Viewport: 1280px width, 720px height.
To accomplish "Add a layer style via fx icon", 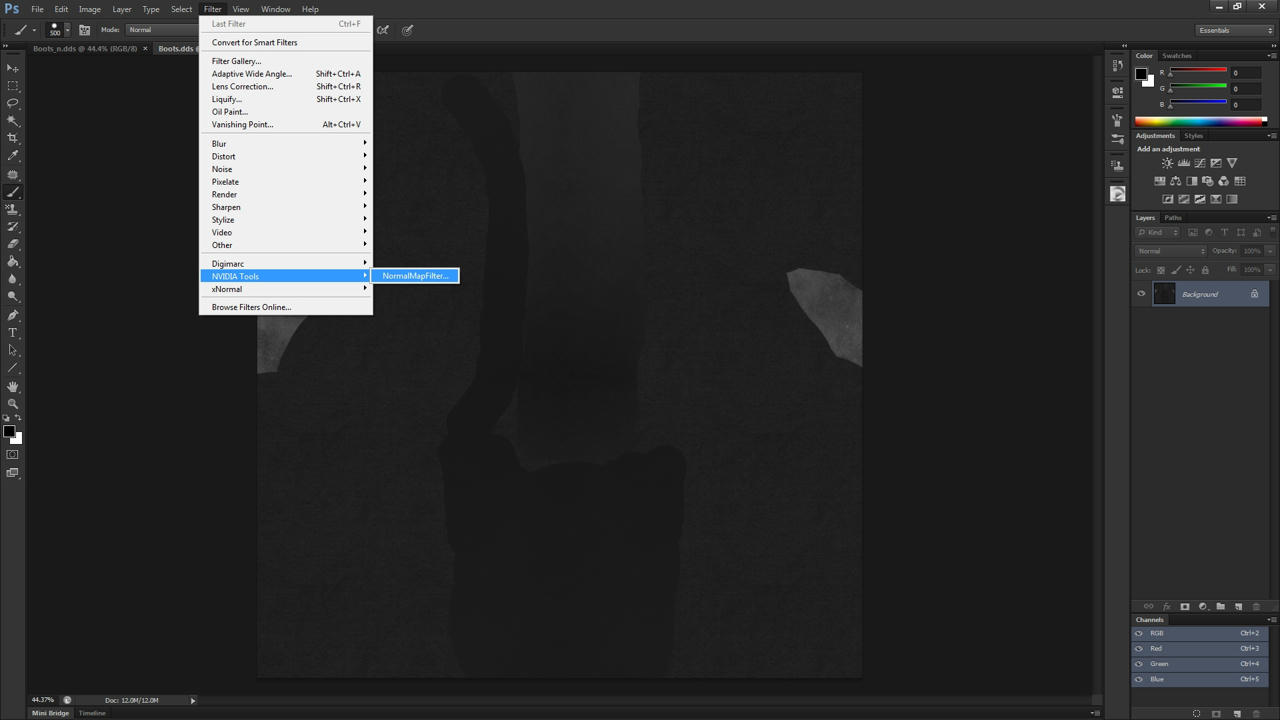I will [x=1166, y=606].
